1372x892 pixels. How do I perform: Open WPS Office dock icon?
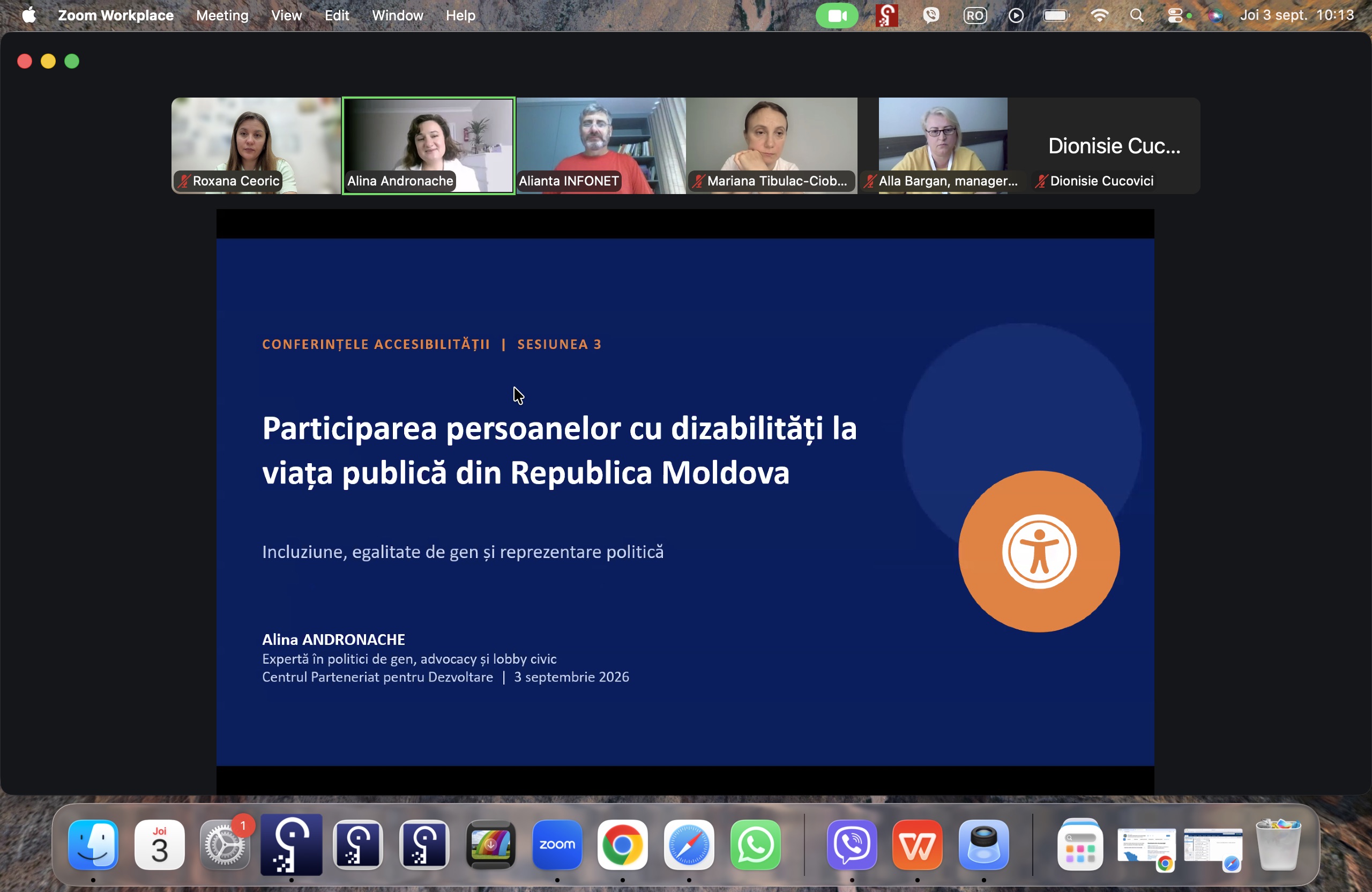click(917, 844)
